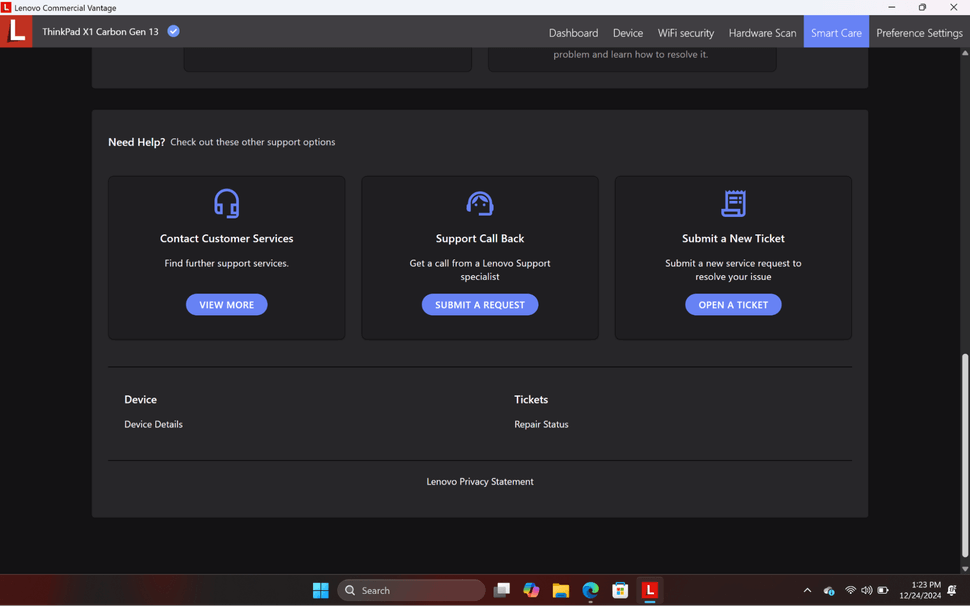The width and height of the screenshot is (970, 606).
Task: Click the ticket document icon above Submit a New Ticket
Action: (733, 203)
